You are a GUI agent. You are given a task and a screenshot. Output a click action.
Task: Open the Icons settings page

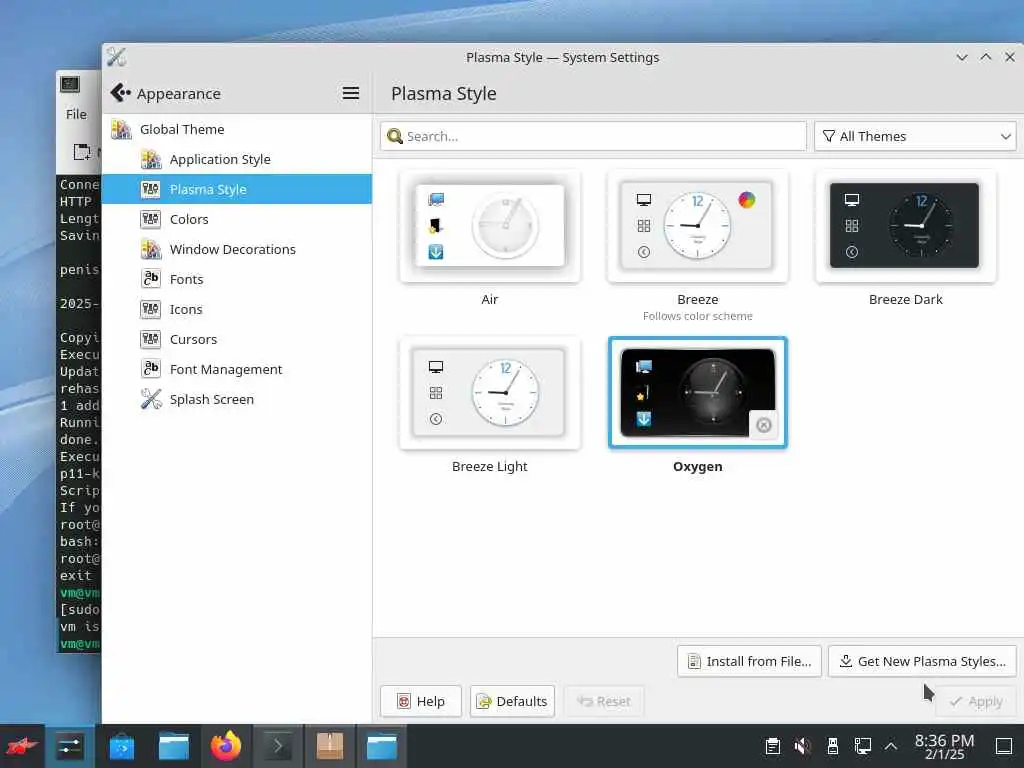click(236, 310)
